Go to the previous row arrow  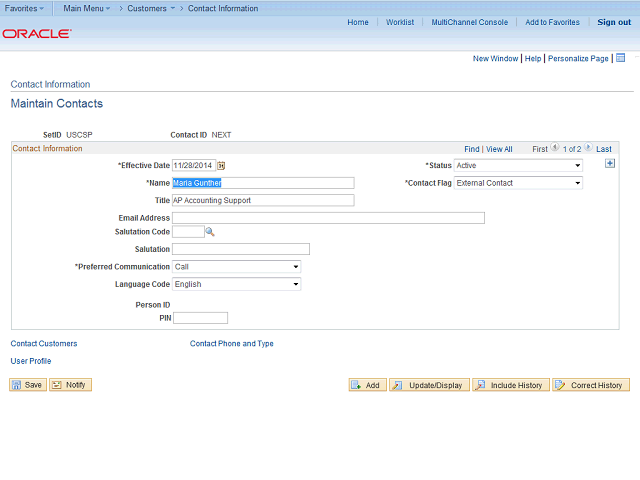(x=555, y=149)
